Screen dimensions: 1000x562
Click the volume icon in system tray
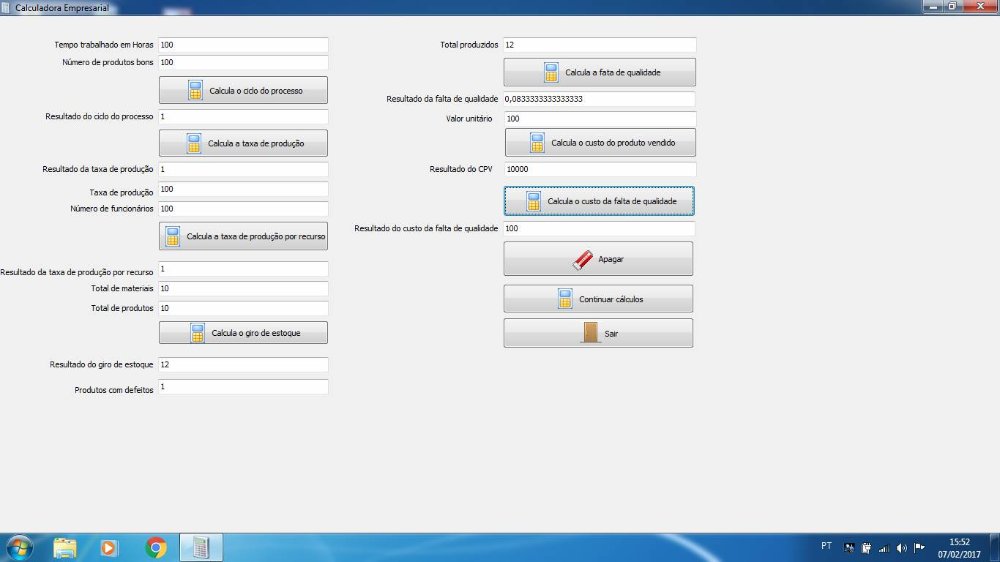[x=901, y=548]
